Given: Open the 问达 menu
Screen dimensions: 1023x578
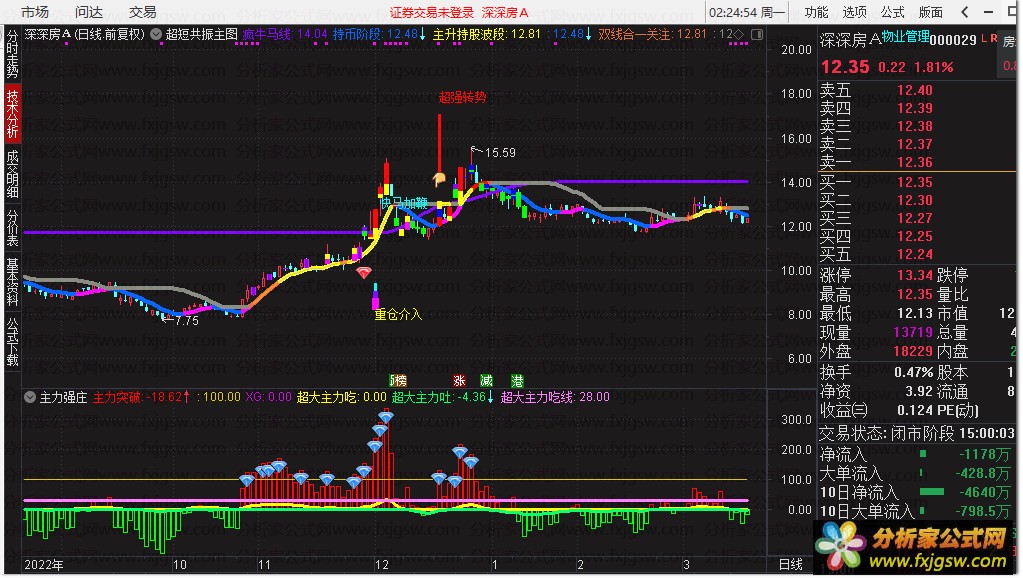Looking at the screenshot, I should click(89, 12).
